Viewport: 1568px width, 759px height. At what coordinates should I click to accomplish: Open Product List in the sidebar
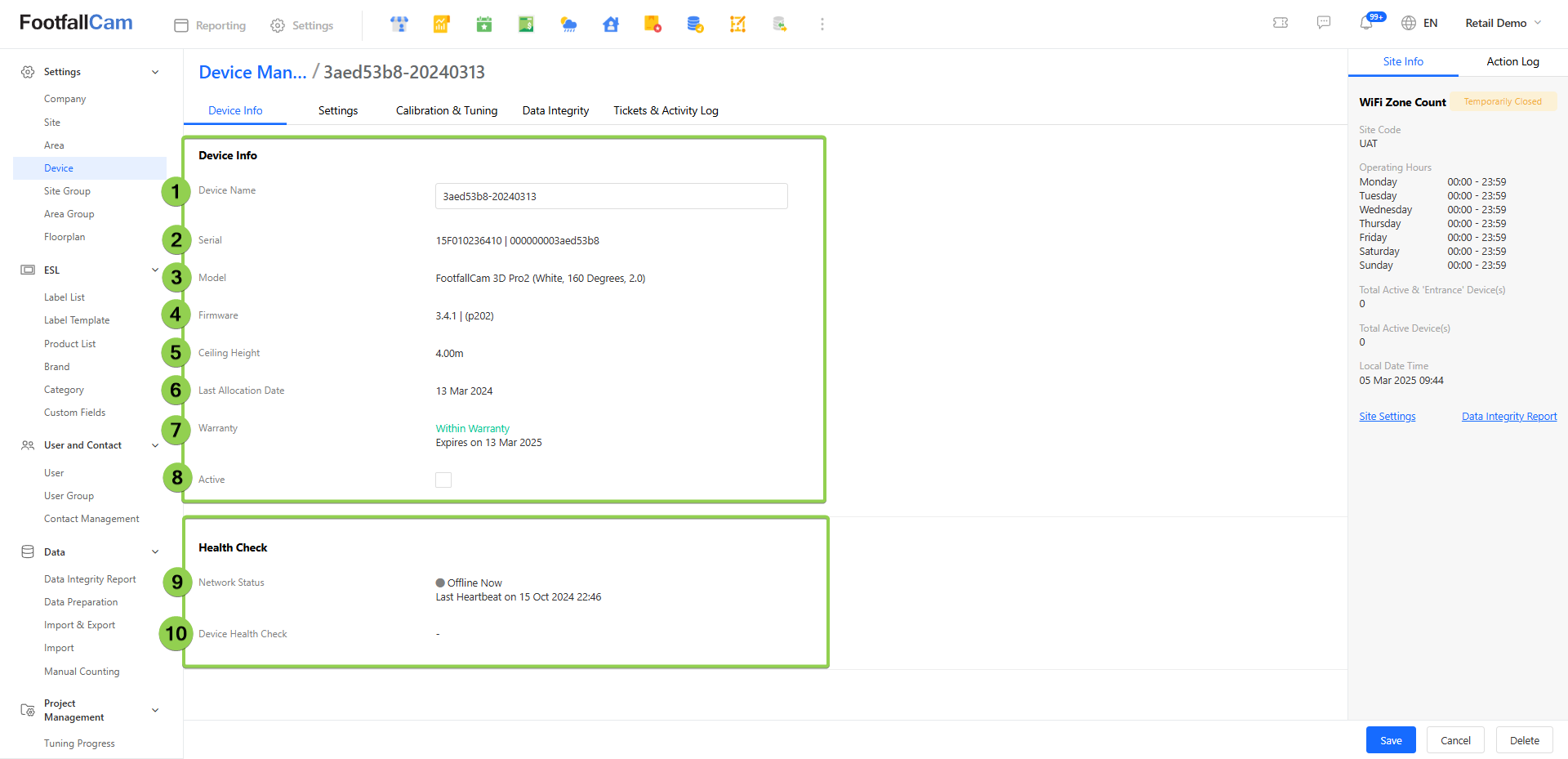coord(70,344)
